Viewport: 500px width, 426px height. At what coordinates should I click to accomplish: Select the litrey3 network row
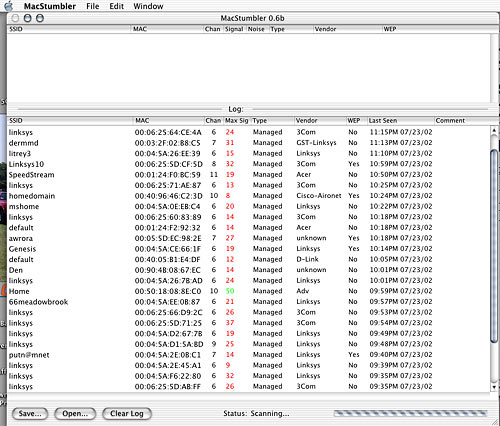pyautogui.click(x=249, y=153)
